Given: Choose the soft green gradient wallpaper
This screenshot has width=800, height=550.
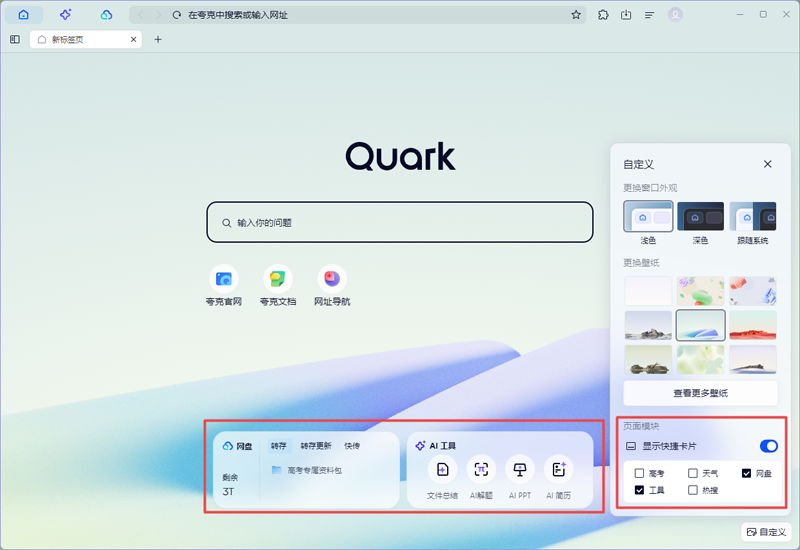Looking at the screenshot, I should 701,360.
